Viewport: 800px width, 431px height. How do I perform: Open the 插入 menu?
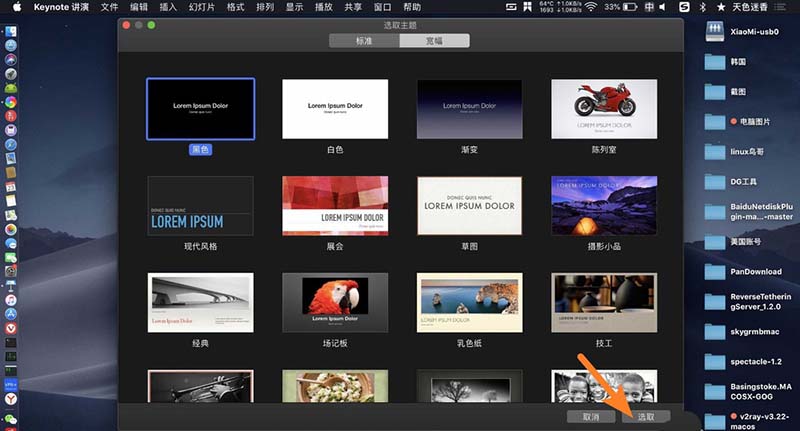pos(168,7)
